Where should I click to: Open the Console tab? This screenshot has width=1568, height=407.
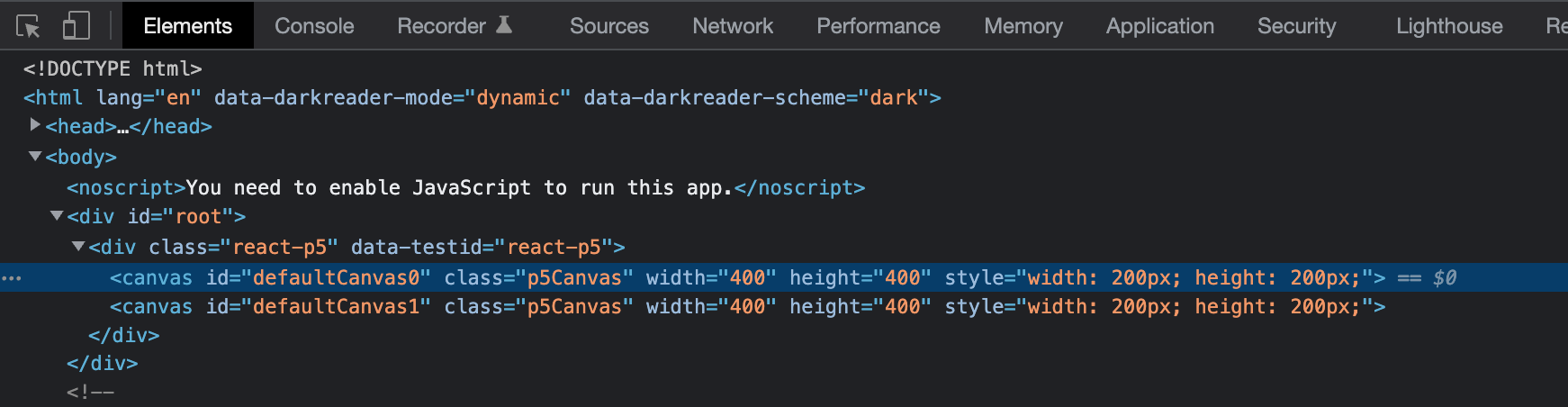(x=314, y=26)
